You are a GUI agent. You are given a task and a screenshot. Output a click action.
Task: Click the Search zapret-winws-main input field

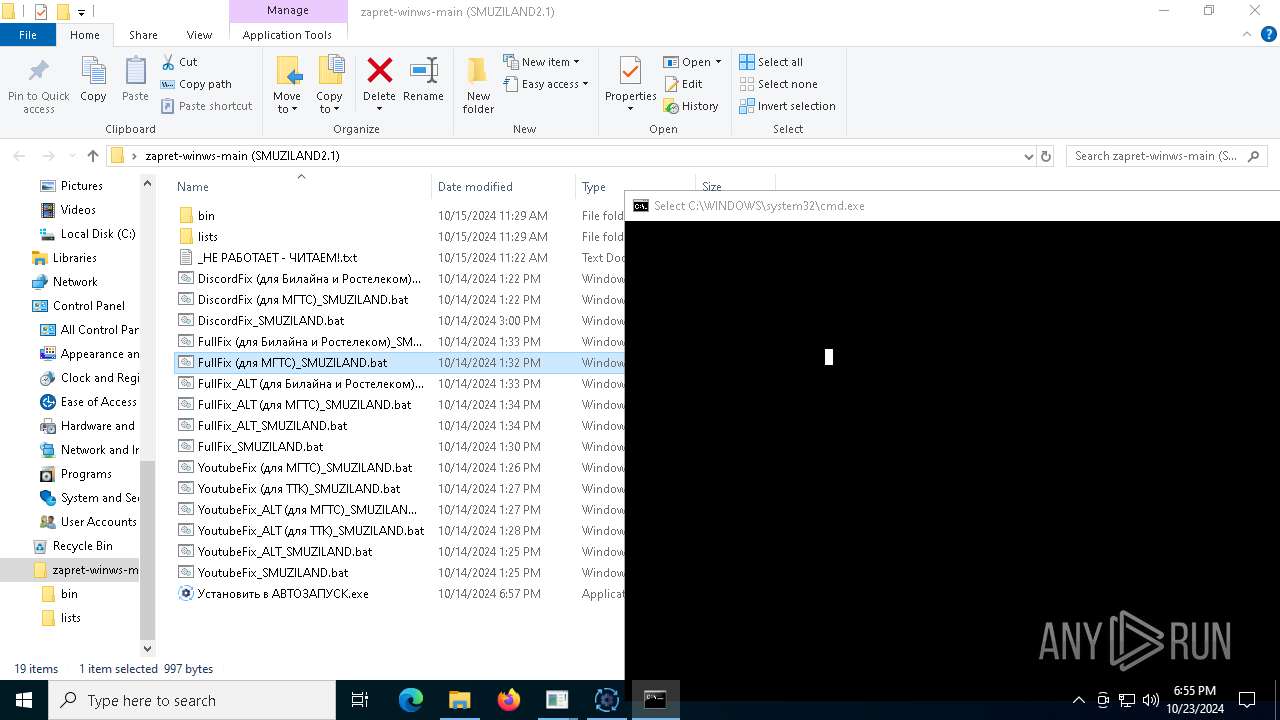(1156, 156)
